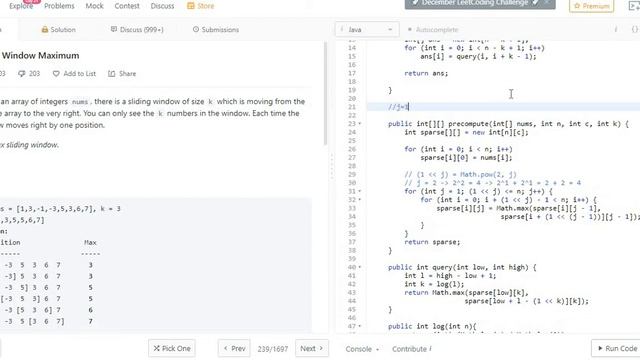Switch to the Solution tab
This screenshot has height=360, width=640.
point(58,29)
